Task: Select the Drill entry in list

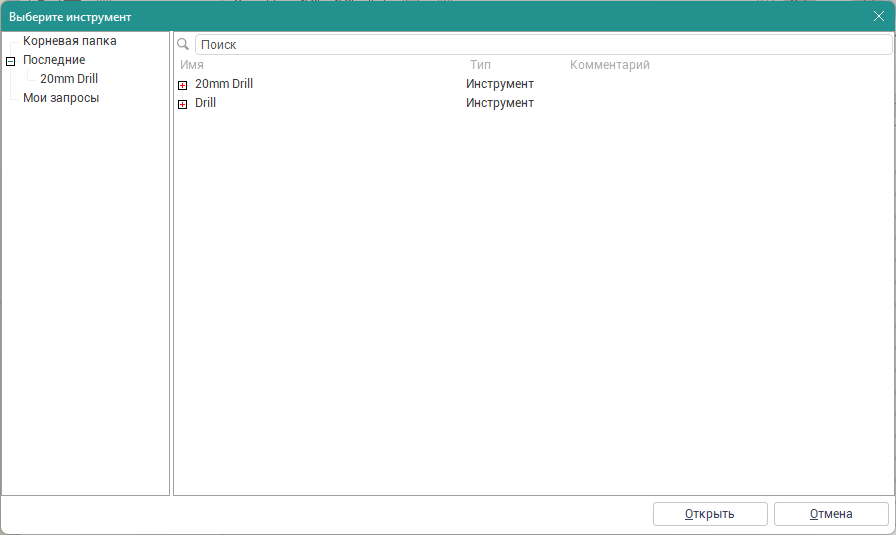Action: [205, 103]
